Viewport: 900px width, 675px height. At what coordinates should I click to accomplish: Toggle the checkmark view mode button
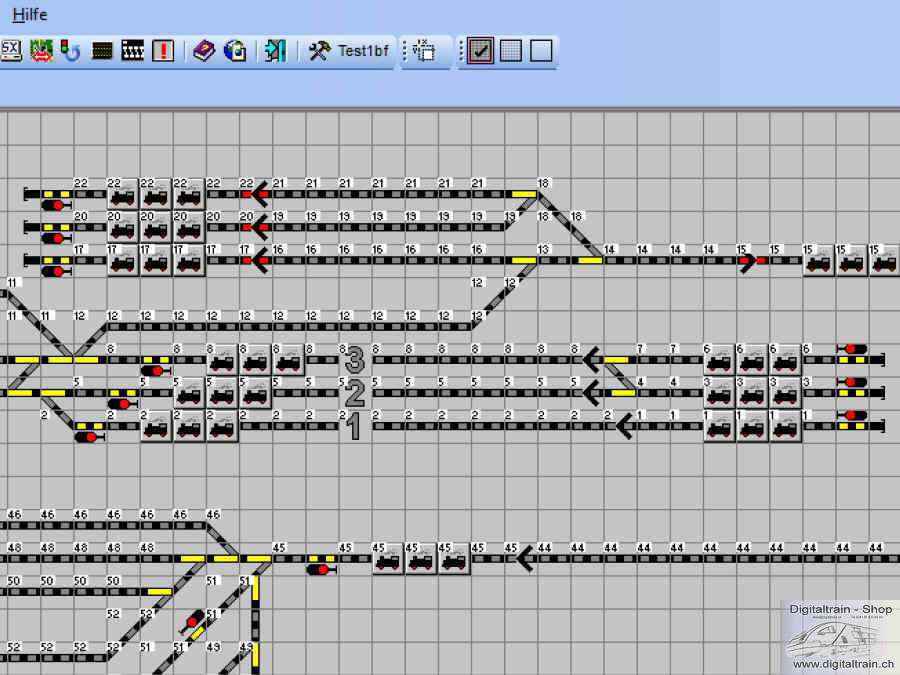[480, 51]
